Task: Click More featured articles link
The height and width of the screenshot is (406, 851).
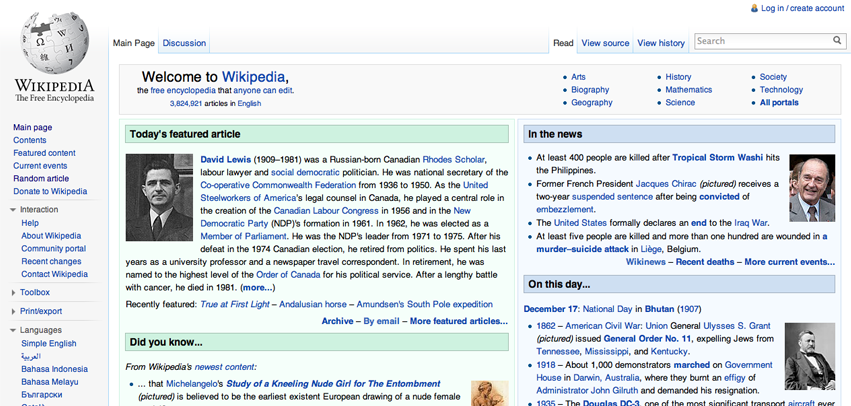Action: pyautogui.click(x=459, y=321)
